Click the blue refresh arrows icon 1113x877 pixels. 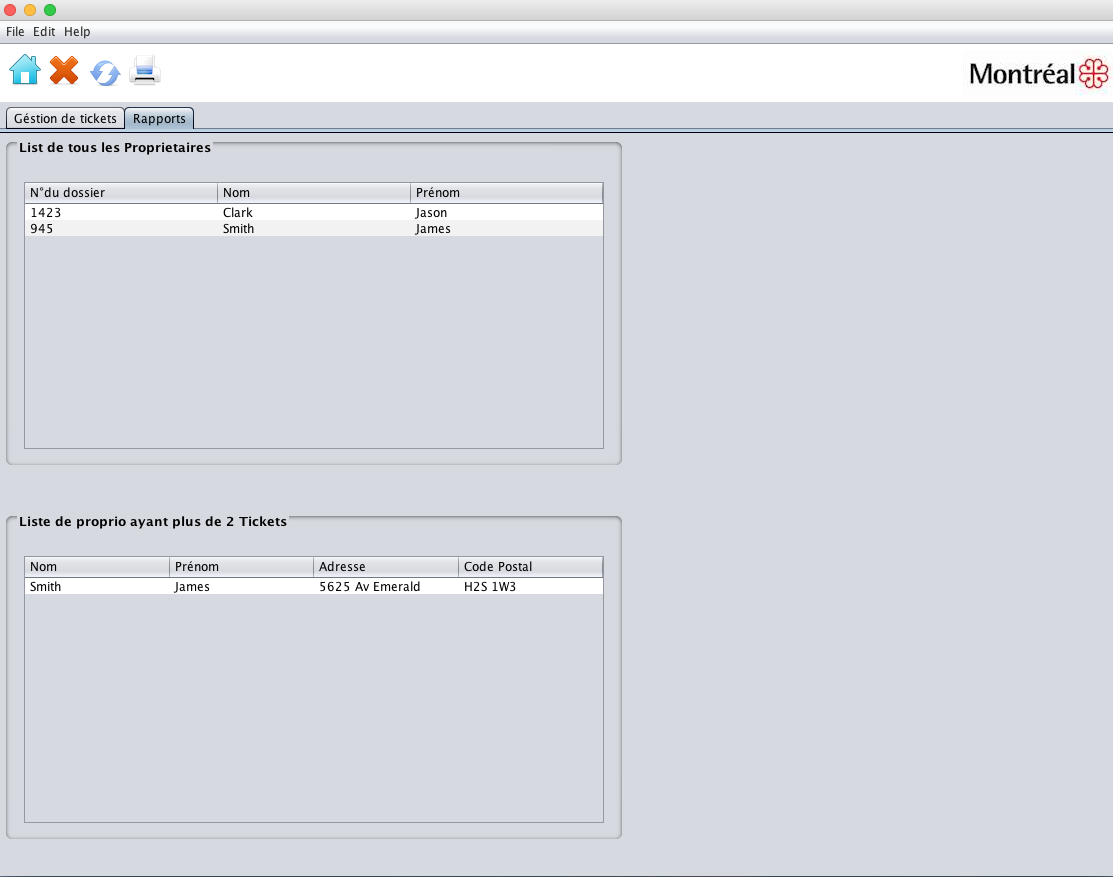click(x=105, y=72)
